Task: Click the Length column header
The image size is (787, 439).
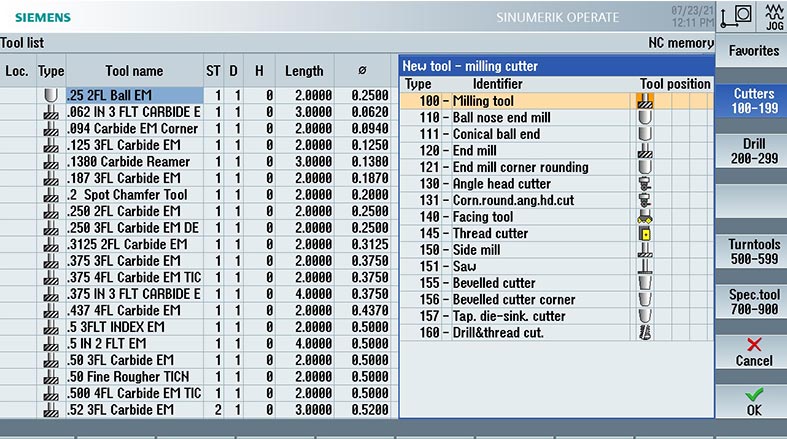Action: pos(304,71)
